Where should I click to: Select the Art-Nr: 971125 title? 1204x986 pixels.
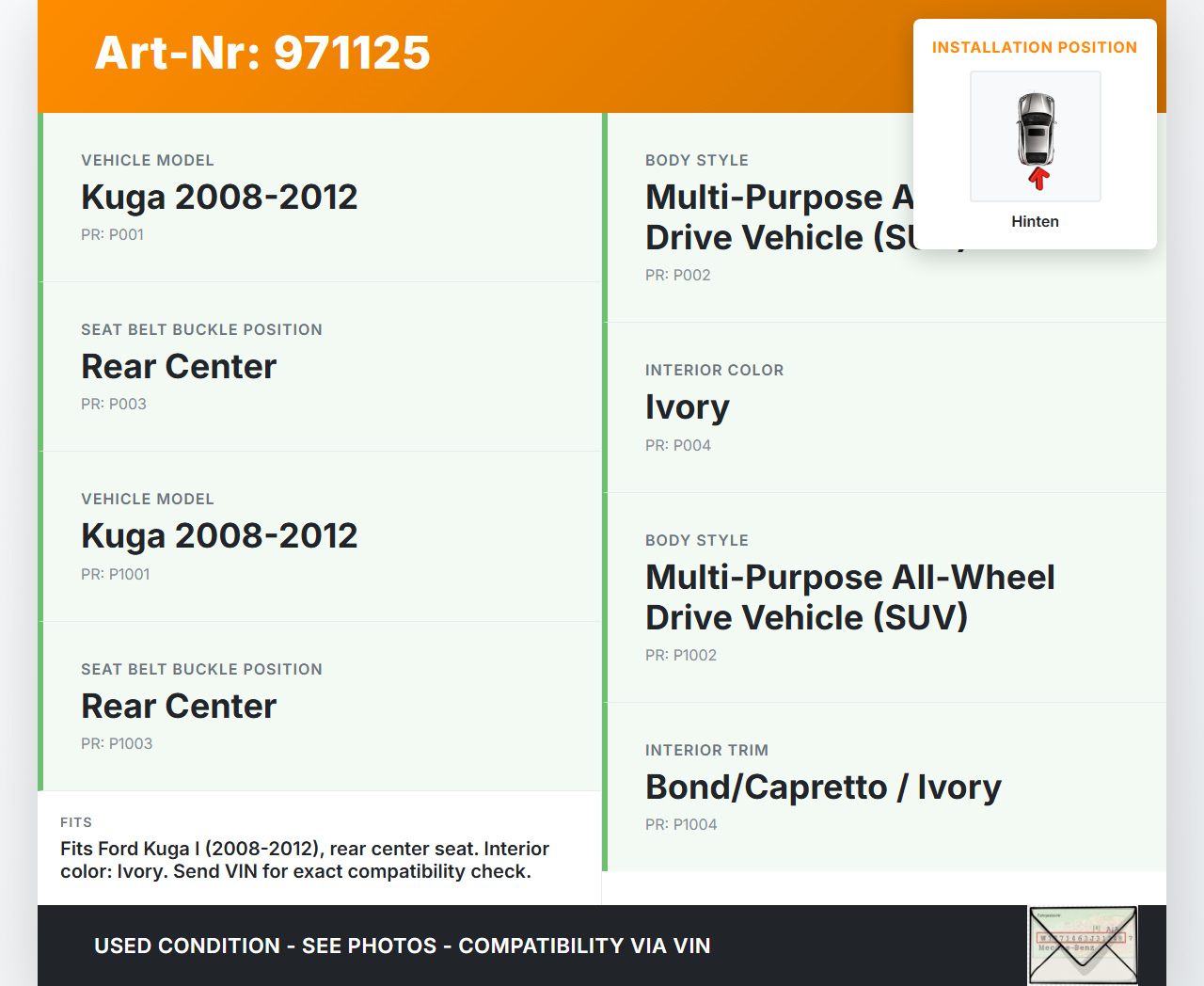(x=262, y=53)
